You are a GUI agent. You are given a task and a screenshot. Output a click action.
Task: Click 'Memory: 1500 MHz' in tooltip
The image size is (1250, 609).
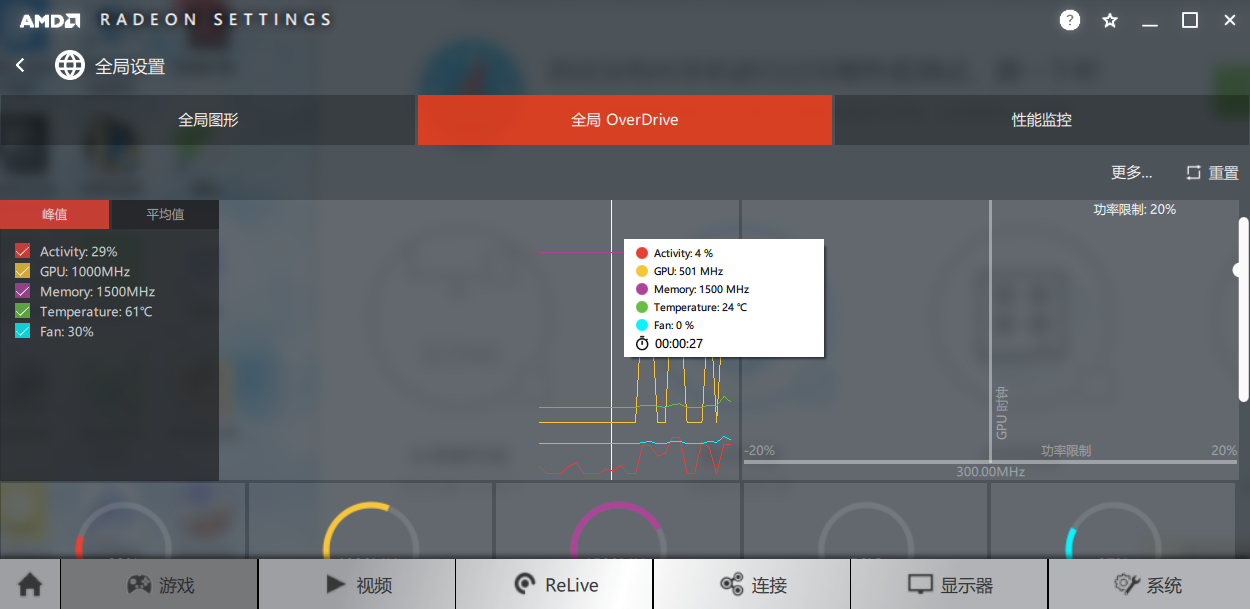(701, 290)
